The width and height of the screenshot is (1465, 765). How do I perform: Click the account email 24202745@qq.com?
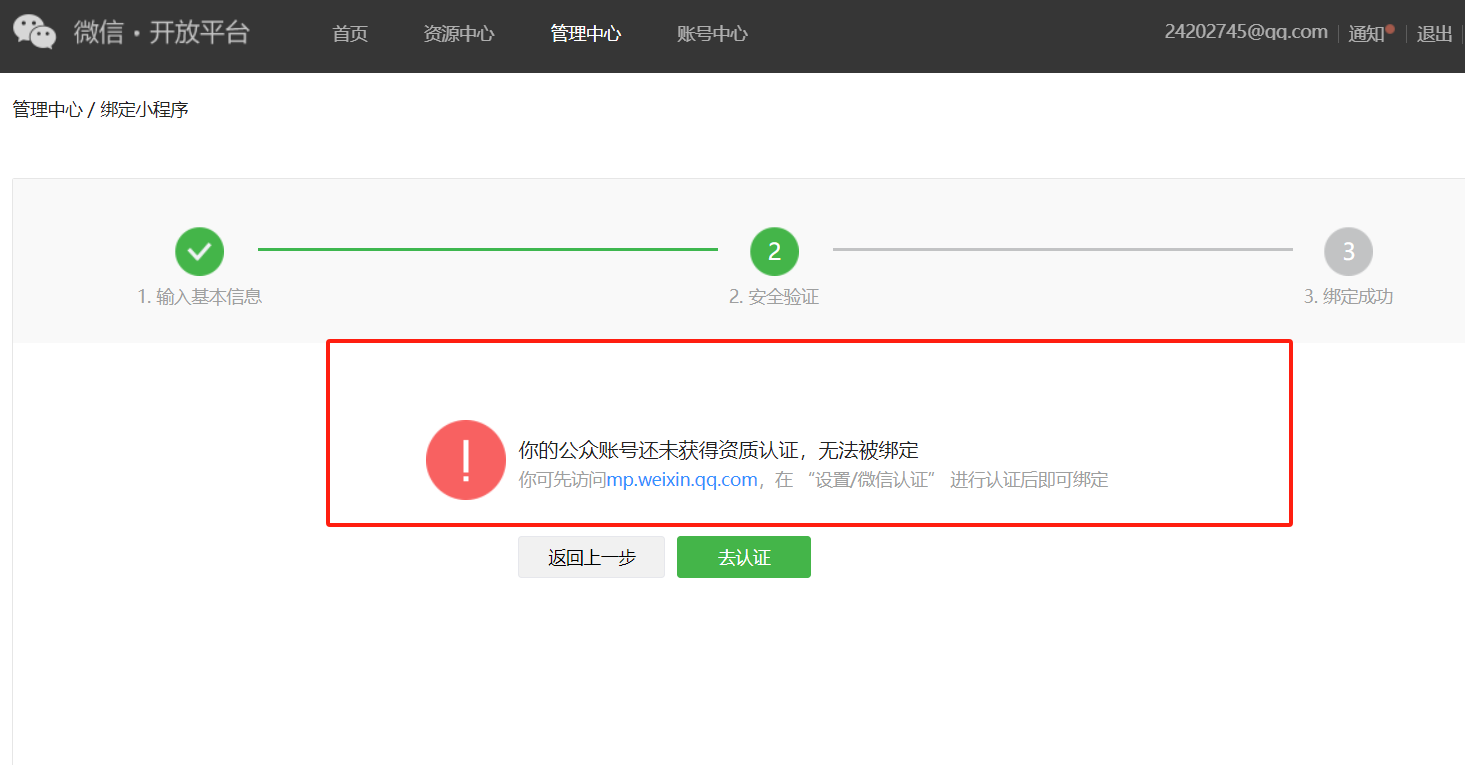[1246, 32]
